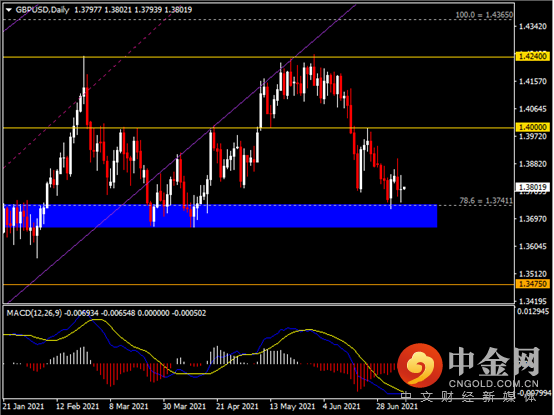The image size is (554, 415).
Task: Click the current price 1.38019 marker
Action: 532,187
